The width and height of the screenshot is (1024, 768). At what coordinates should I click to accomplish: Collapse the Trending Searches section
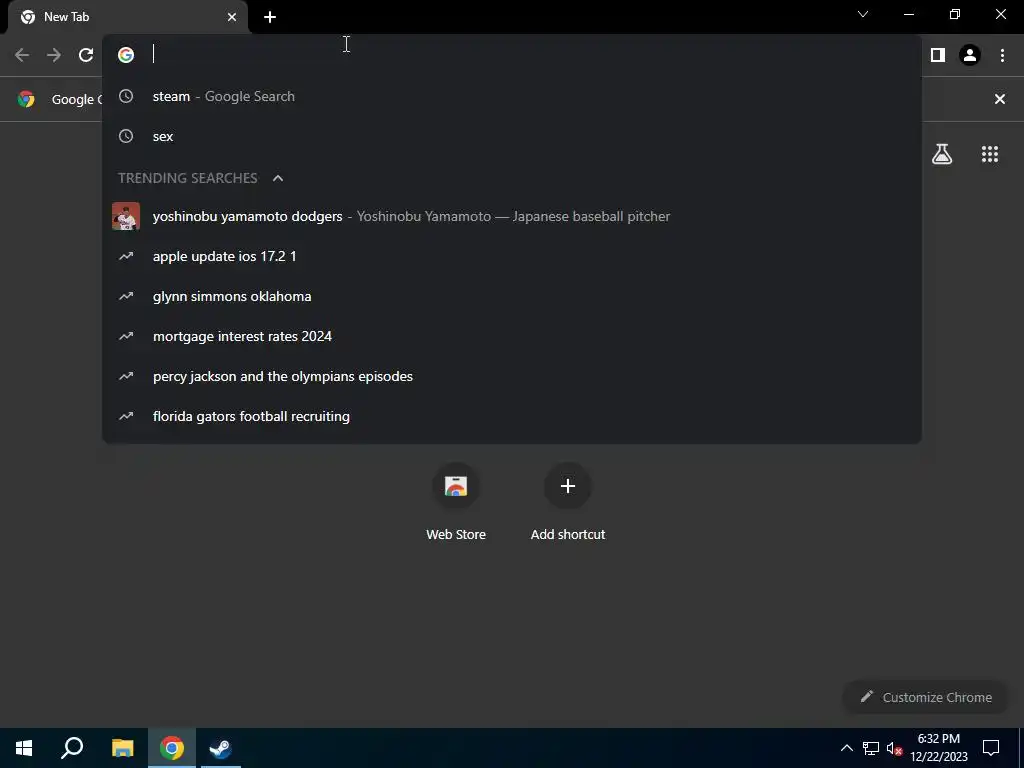click(278, 178)
